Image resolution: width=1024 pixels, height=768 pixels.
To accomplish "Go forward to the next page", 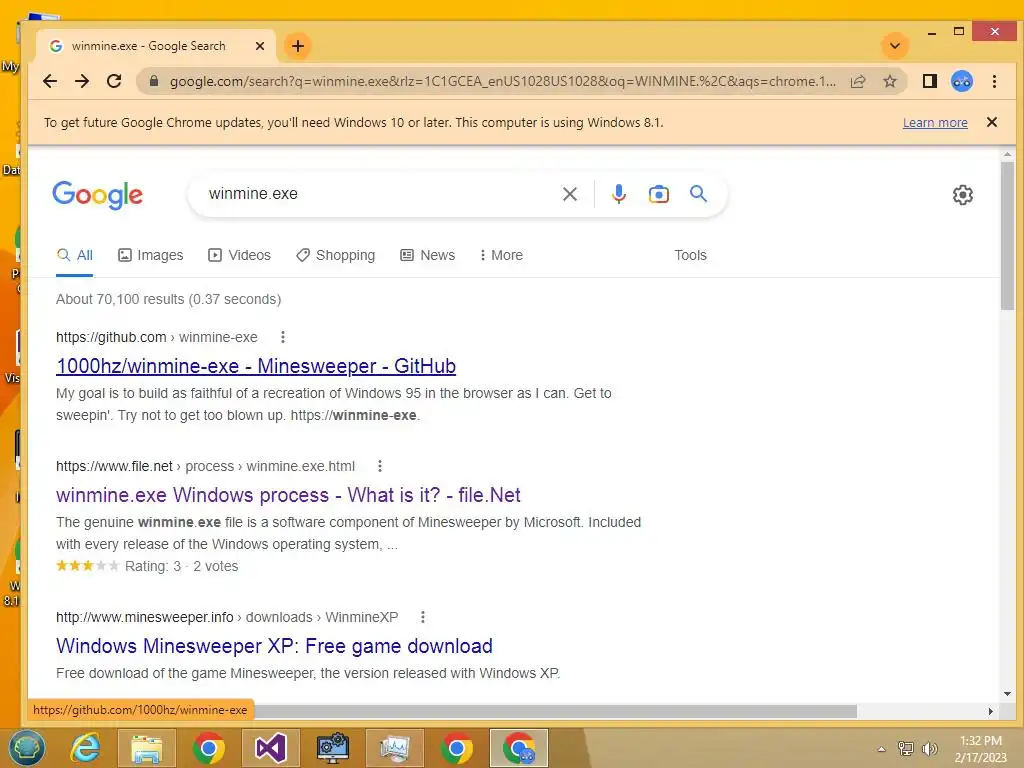I will pos(82,81).
